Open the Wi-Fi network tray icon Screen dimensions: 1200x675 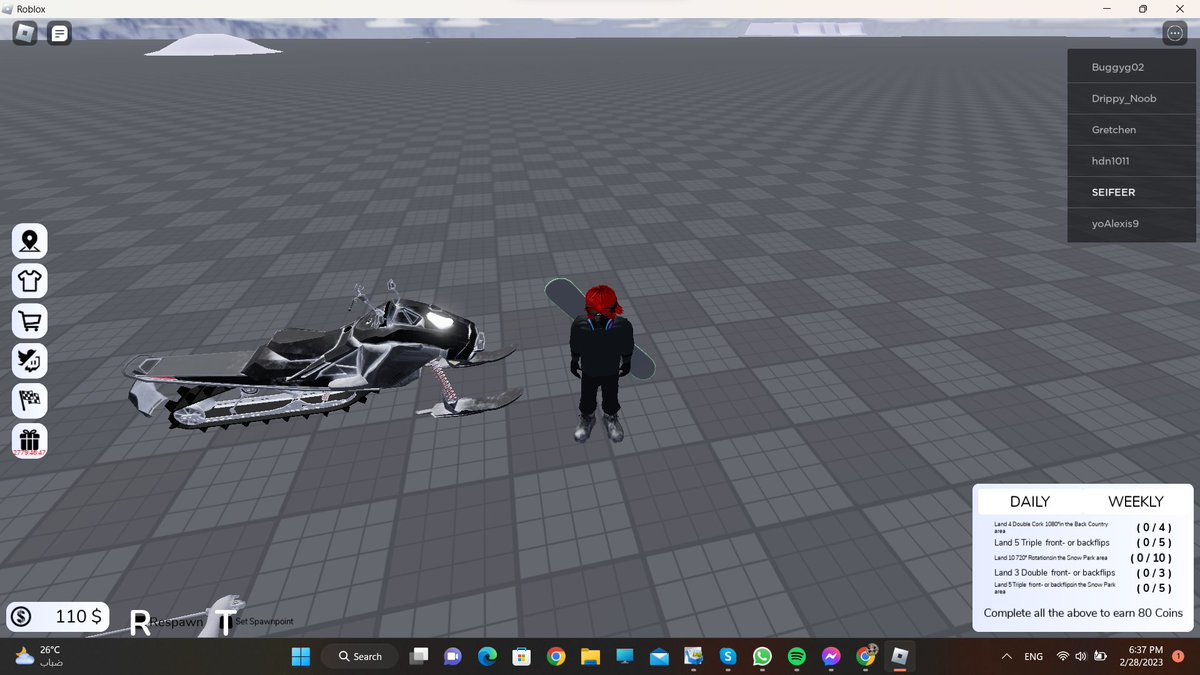(x=1063, y=656)
